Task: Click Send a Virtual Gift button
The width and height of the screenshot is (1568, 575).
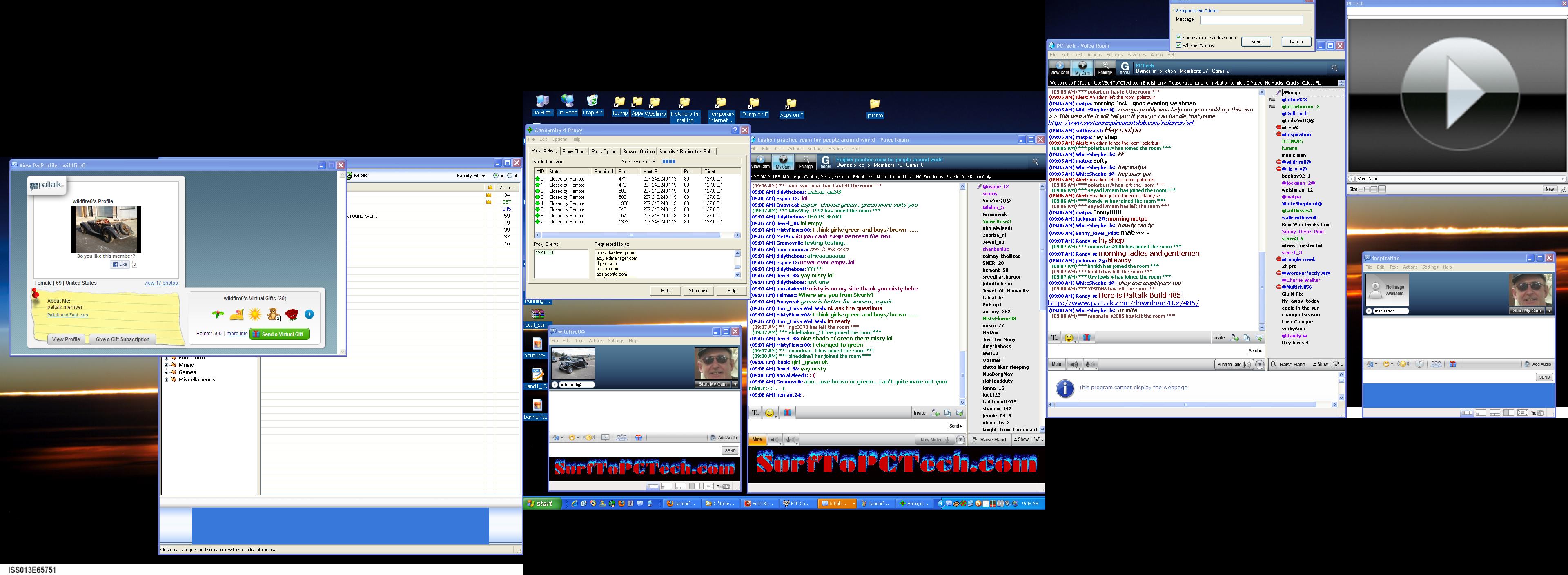Action: [279, 334]
